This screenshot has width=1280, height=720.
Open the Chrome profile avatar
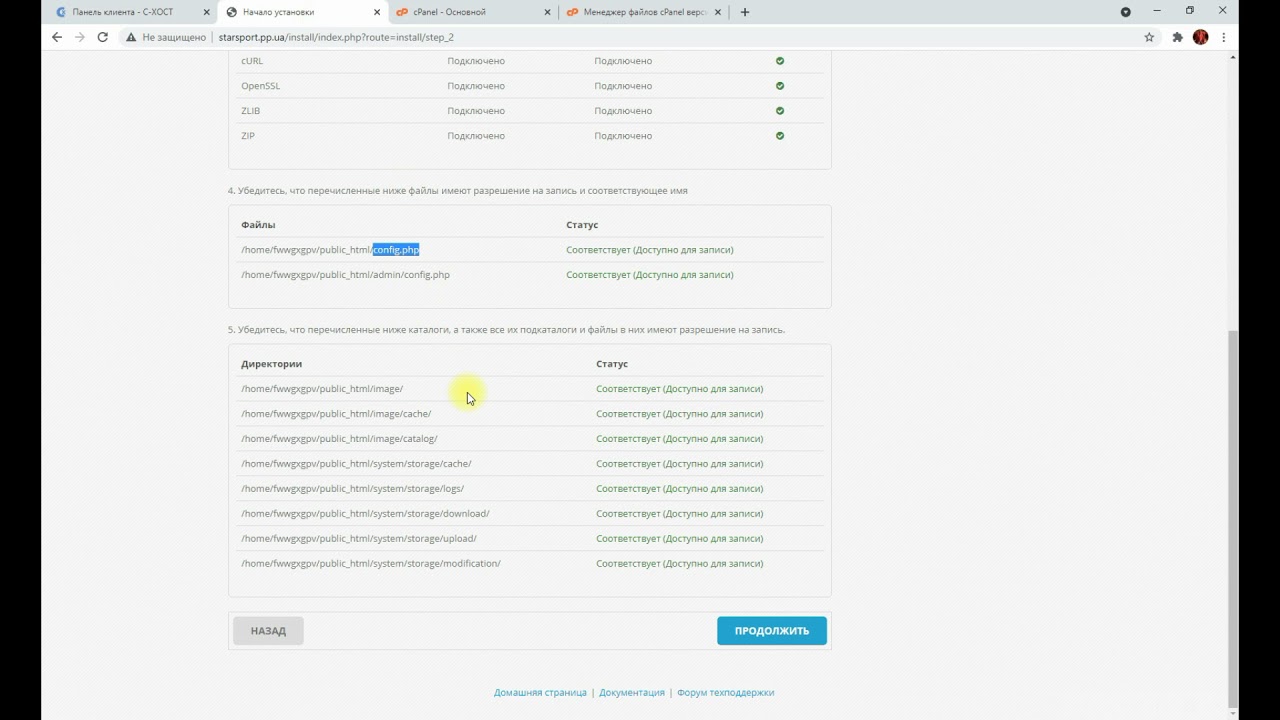click(x=1201, y=37)
